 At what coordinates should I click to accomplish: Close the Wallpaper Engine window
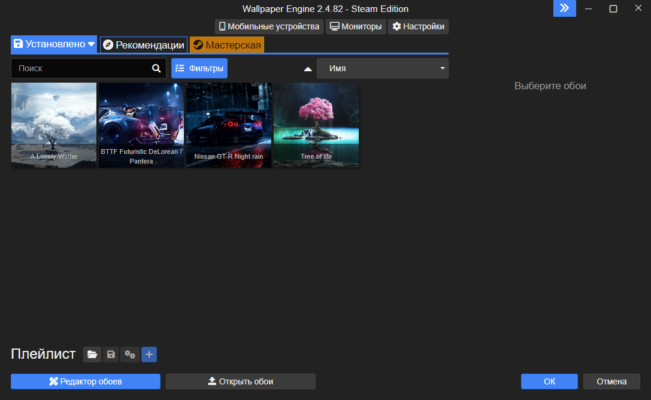(638, 8)
